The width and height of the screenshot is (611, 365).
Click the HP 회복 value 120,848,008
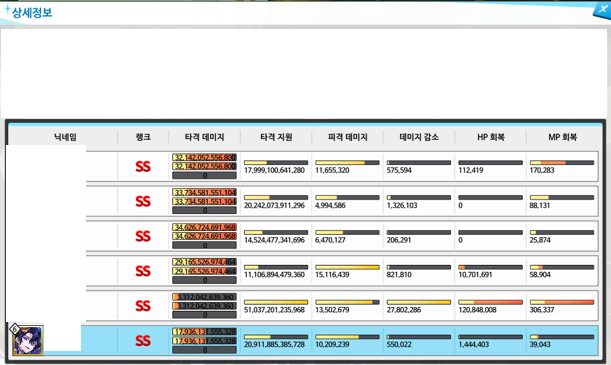[x=477, y=310]
